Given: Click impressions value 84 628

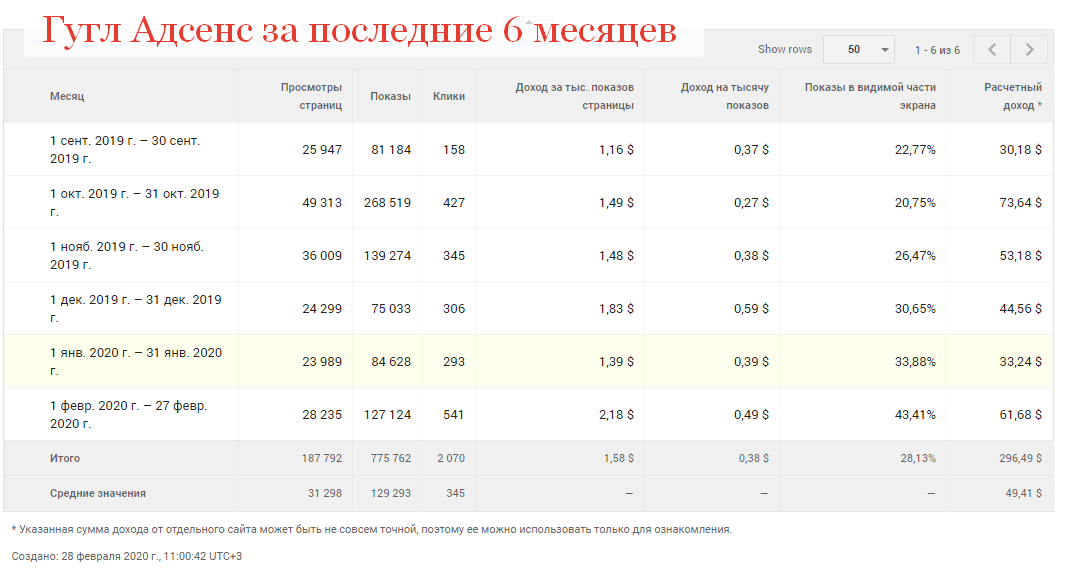Looking at the screenshot, I should [x=391, y=362].
